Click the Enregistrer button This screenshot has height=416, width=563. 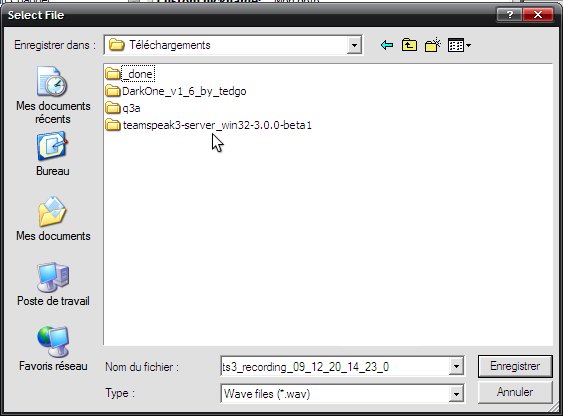pos(515,366)
